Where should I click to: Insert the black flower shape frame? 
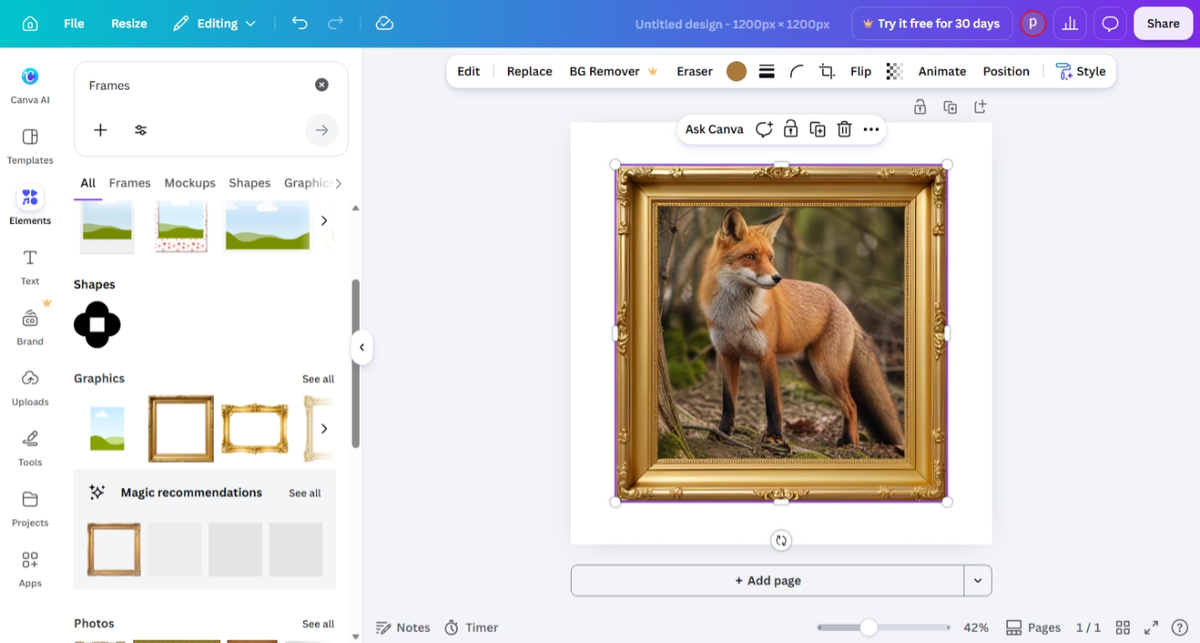tap(97, 325)
